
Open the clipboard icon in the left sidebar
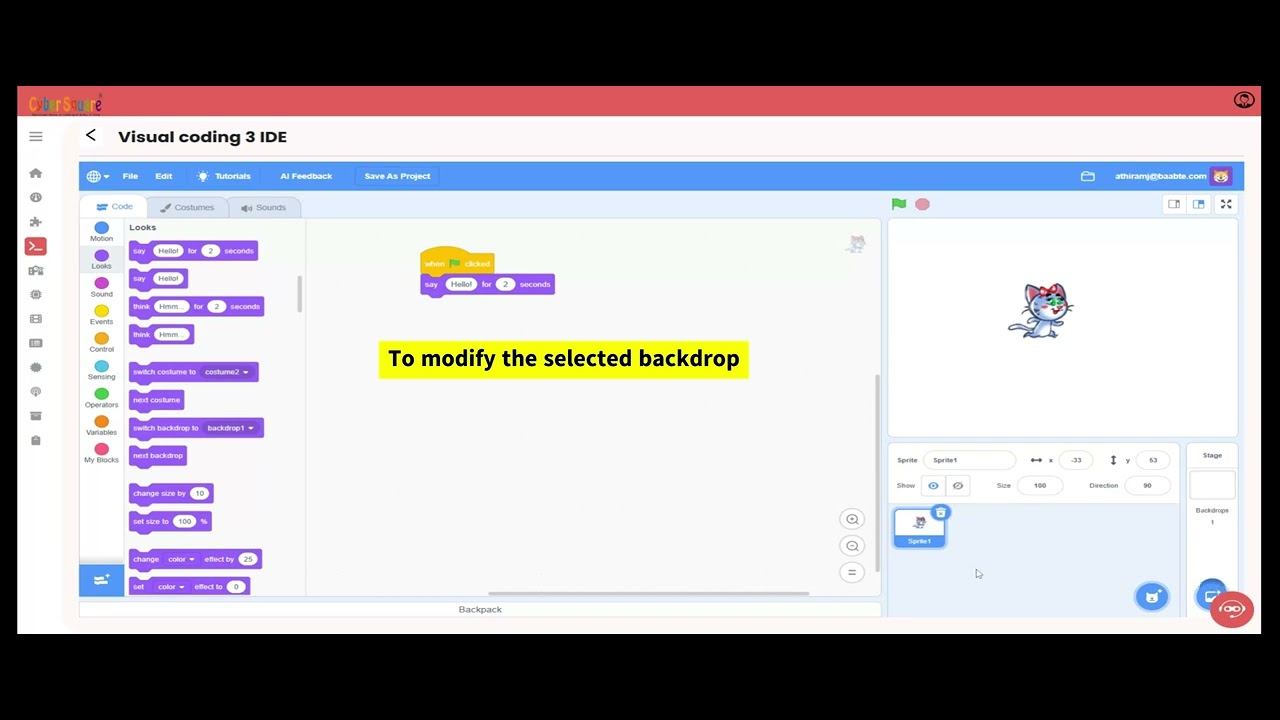(x=36, y=440)
